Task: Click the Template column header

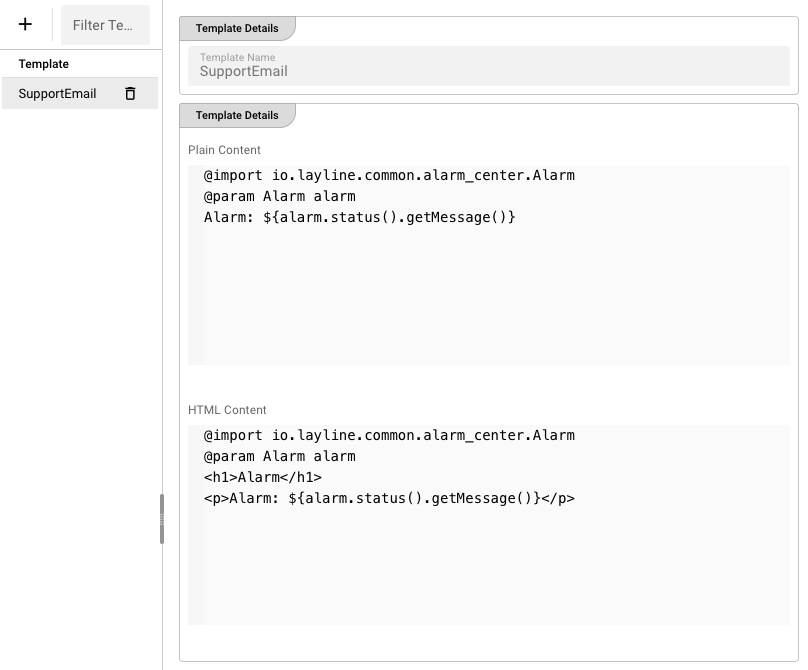Action: (x=44, y=64)
